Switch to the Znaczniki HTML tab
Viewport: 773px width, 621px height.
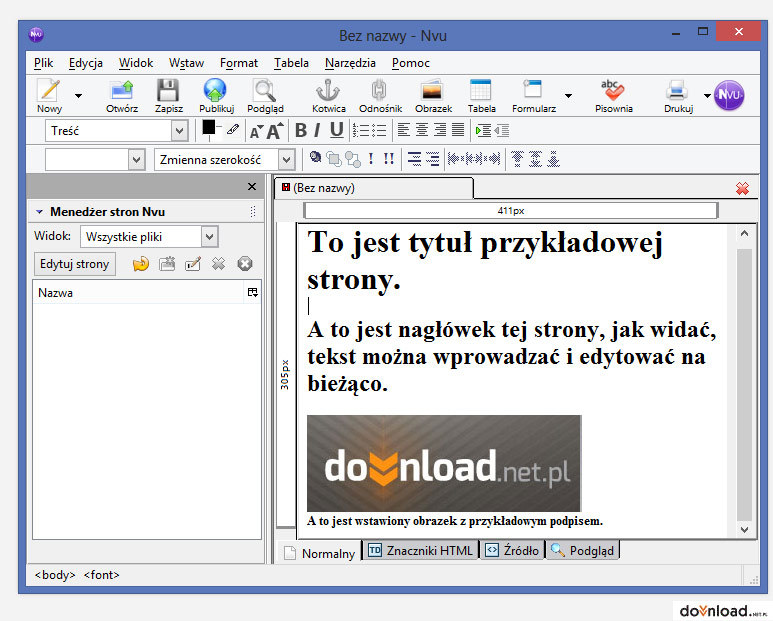pyautogui.click(x=421, y=550)
